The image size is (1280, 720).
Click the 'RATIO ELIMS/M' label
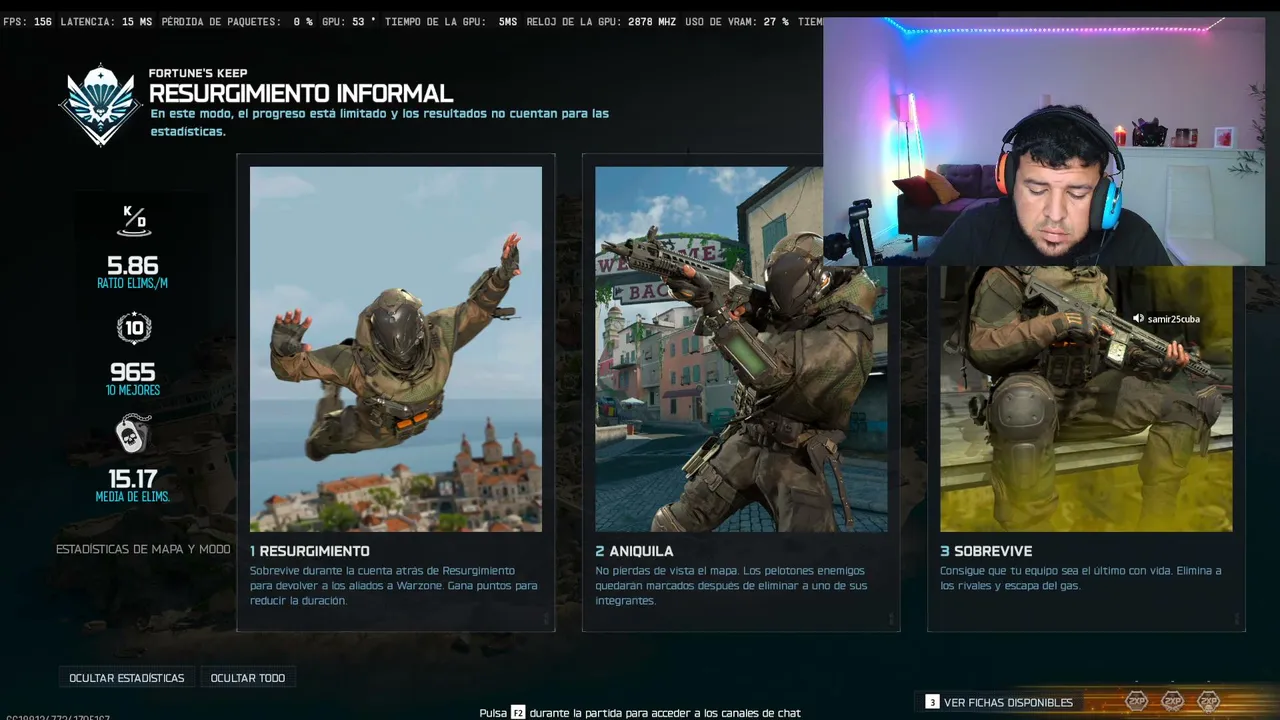click(133, 283)
